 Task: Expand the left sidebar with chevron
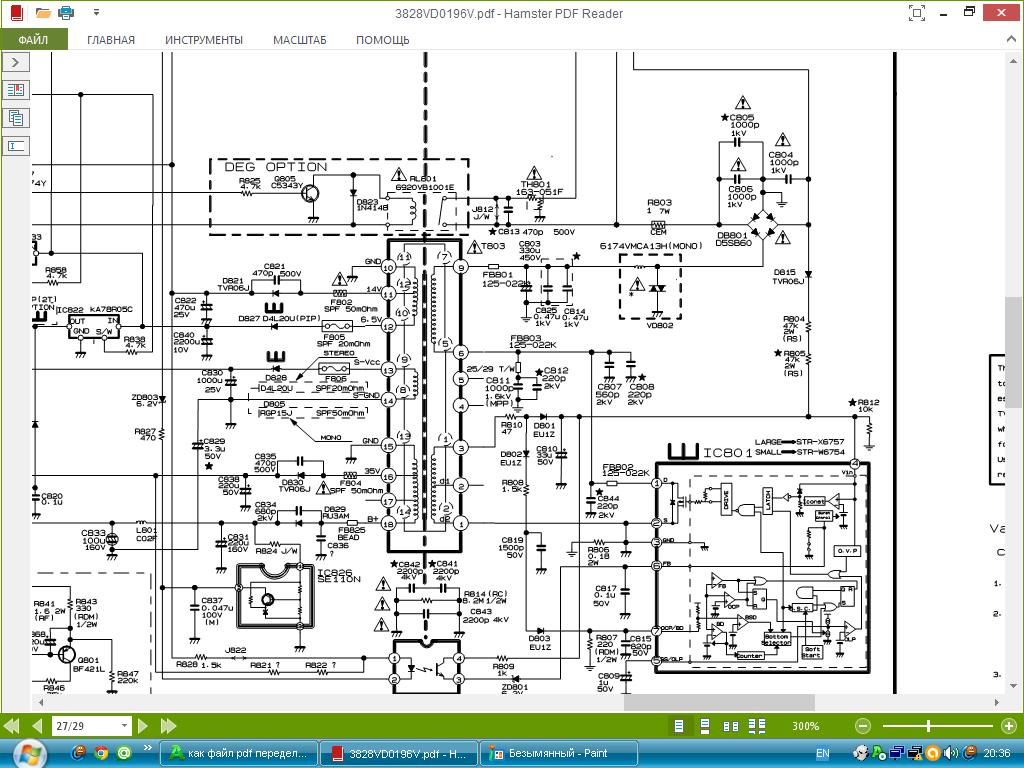(x=16, y=62)
